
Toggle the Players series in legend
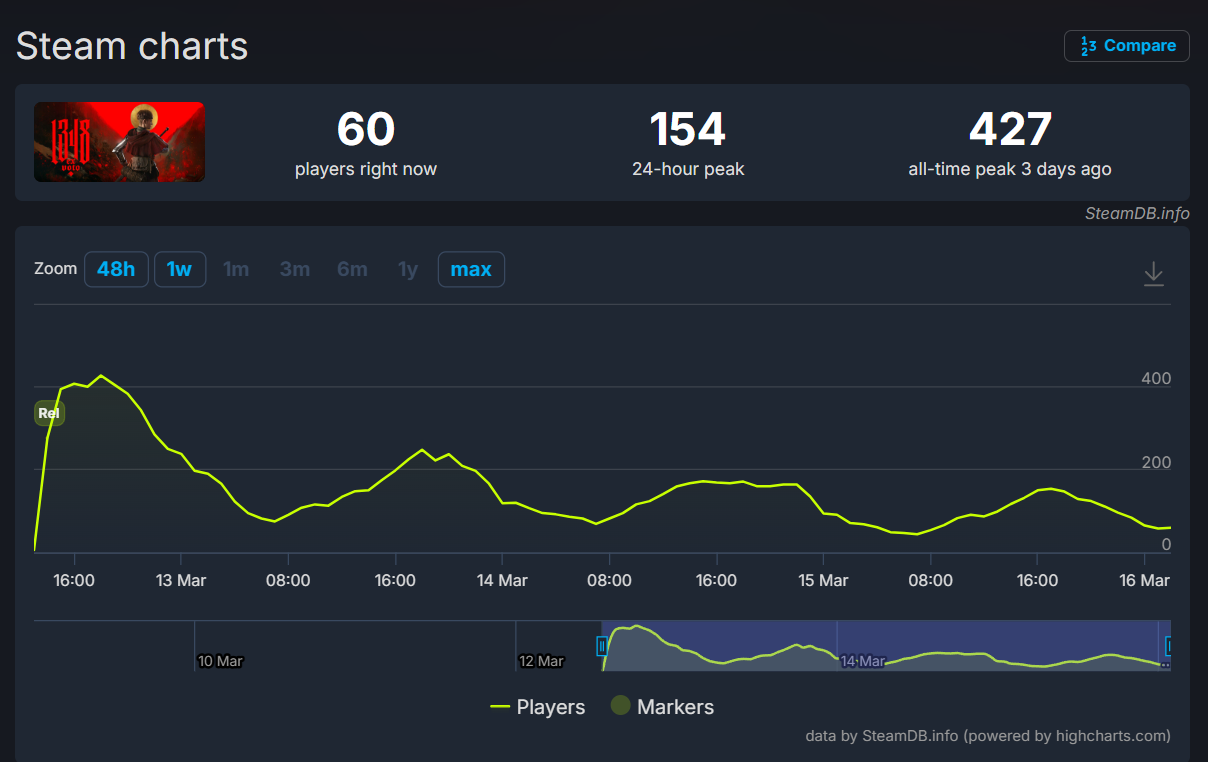click(x=538, y=707)
